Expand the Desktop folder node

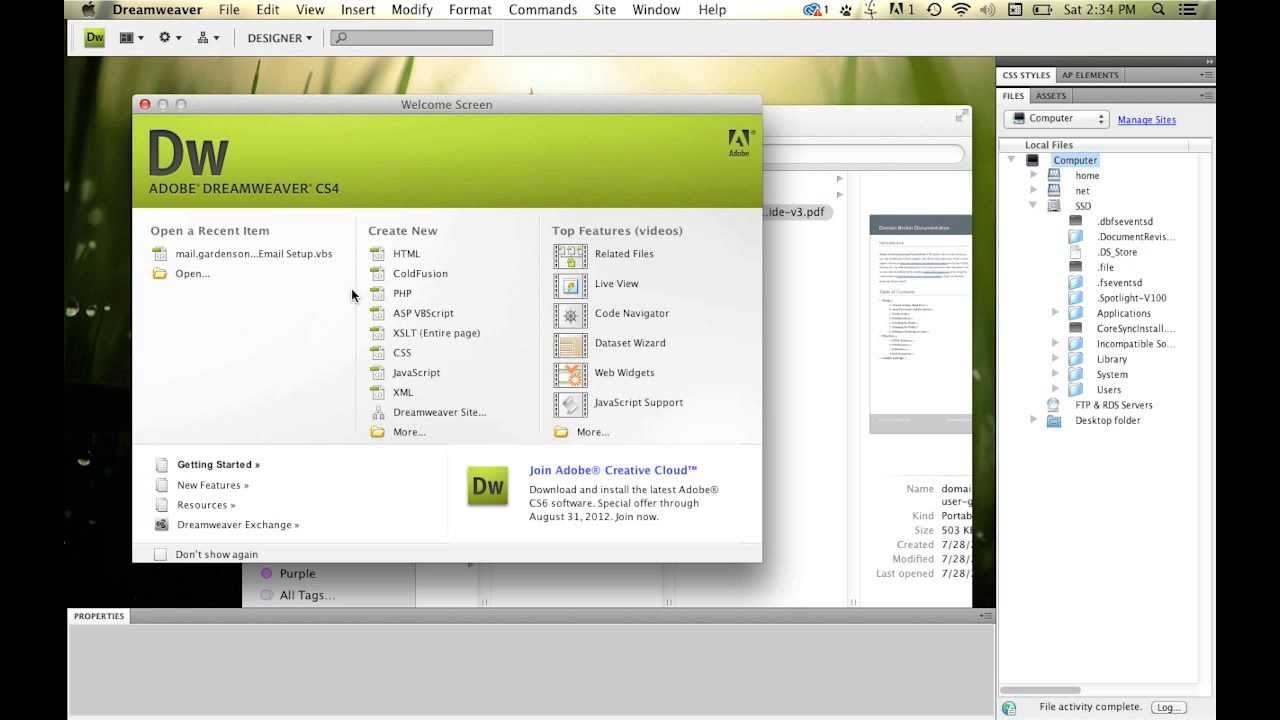pos(1034,420)
